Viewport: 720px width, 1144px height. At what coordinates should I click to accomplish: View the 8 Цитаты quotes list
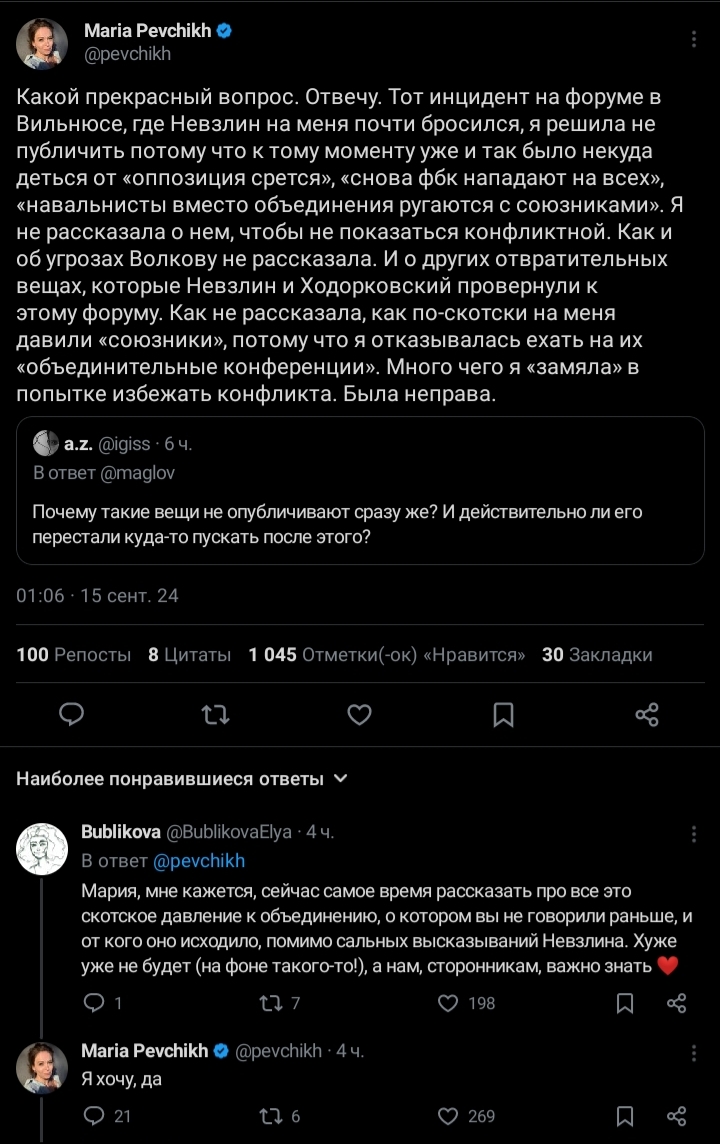click(189, 655)
